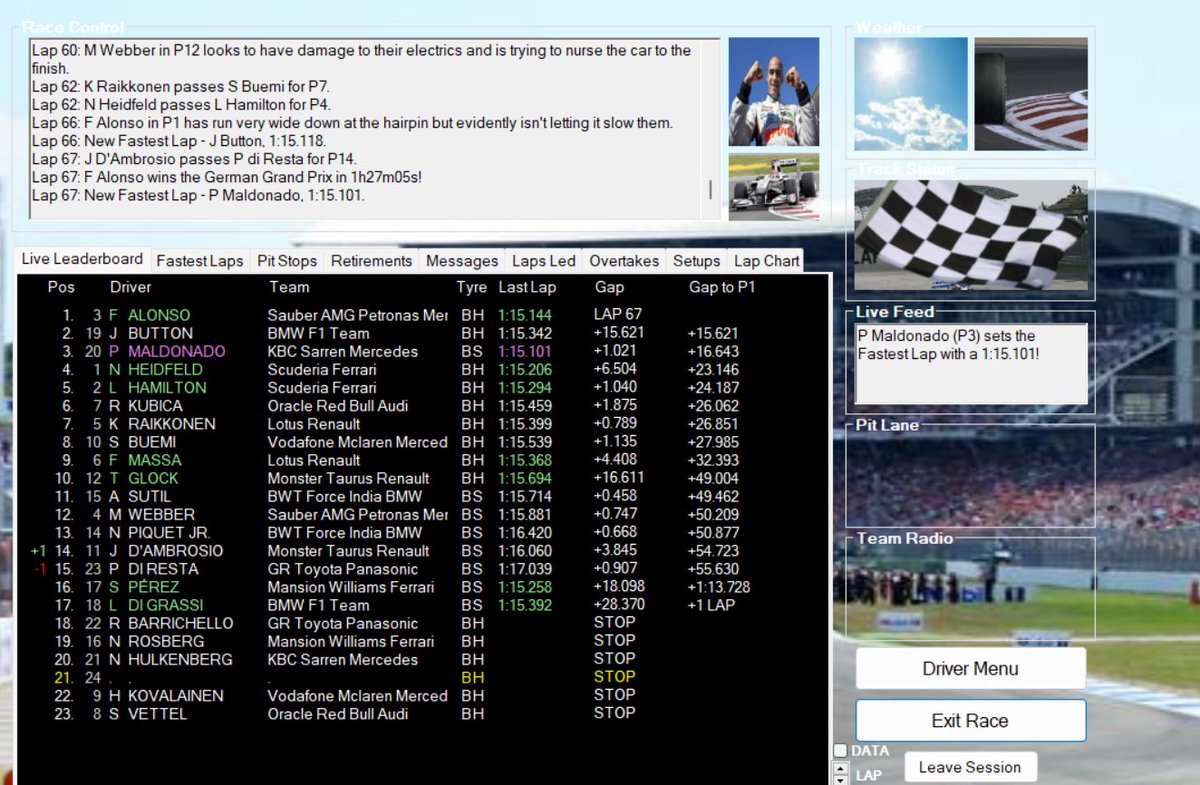Click the LAP 67 gap cell
This screenshot has height=785, width=1200.
coord(618,315)
